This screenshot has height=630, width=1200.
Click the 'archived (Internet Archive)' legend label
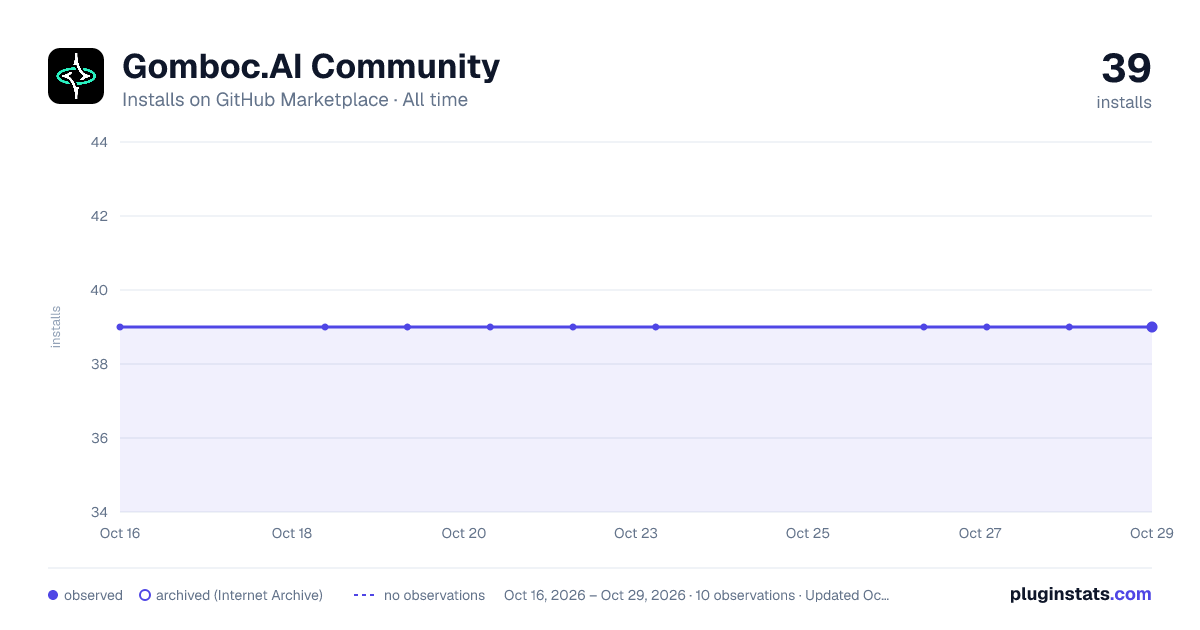click(239, 595)
